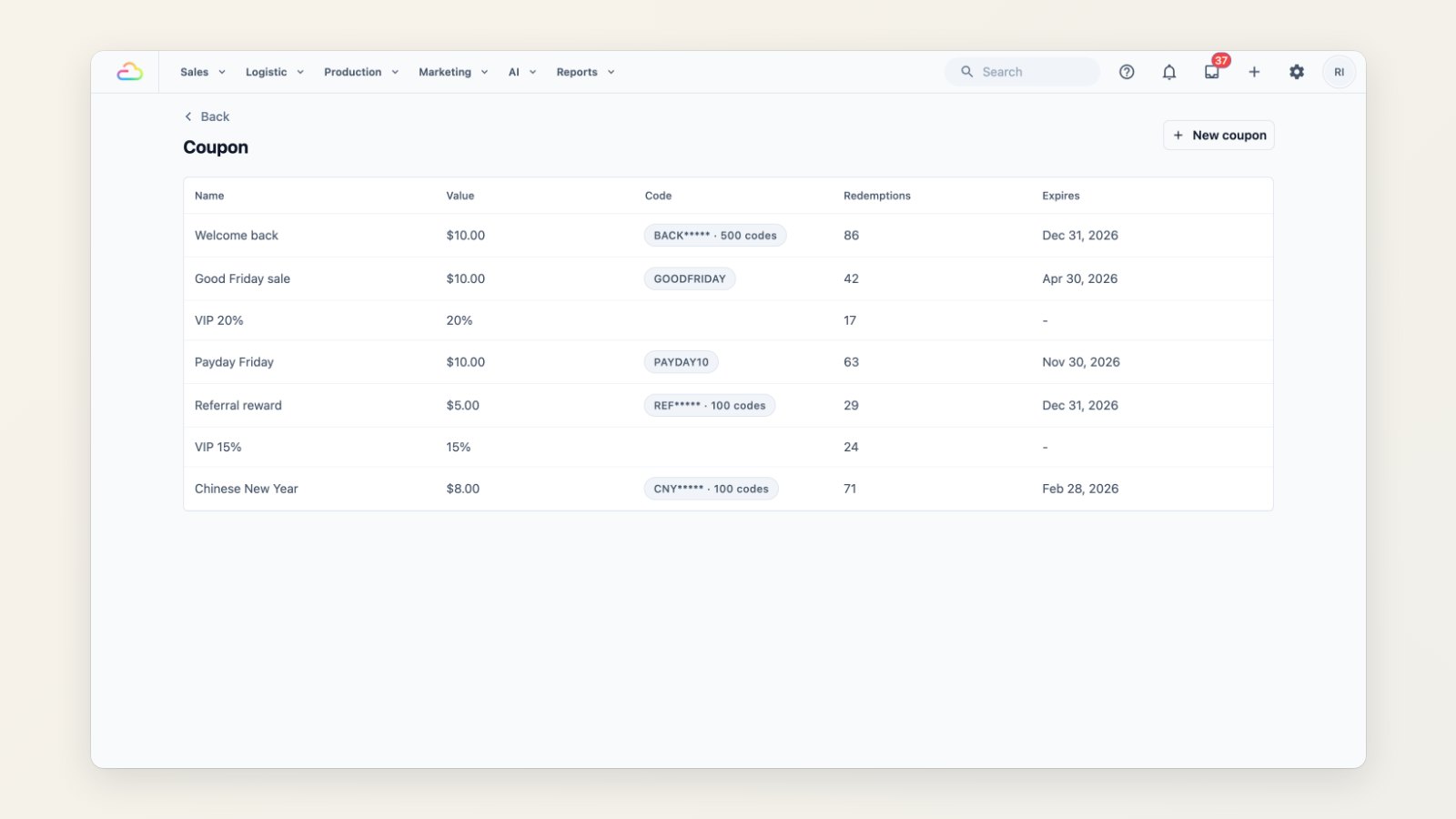Screen dimensions: 1456x819
Task: Click the plus quick-add icon in top bar
Action: click(1254, 72)
